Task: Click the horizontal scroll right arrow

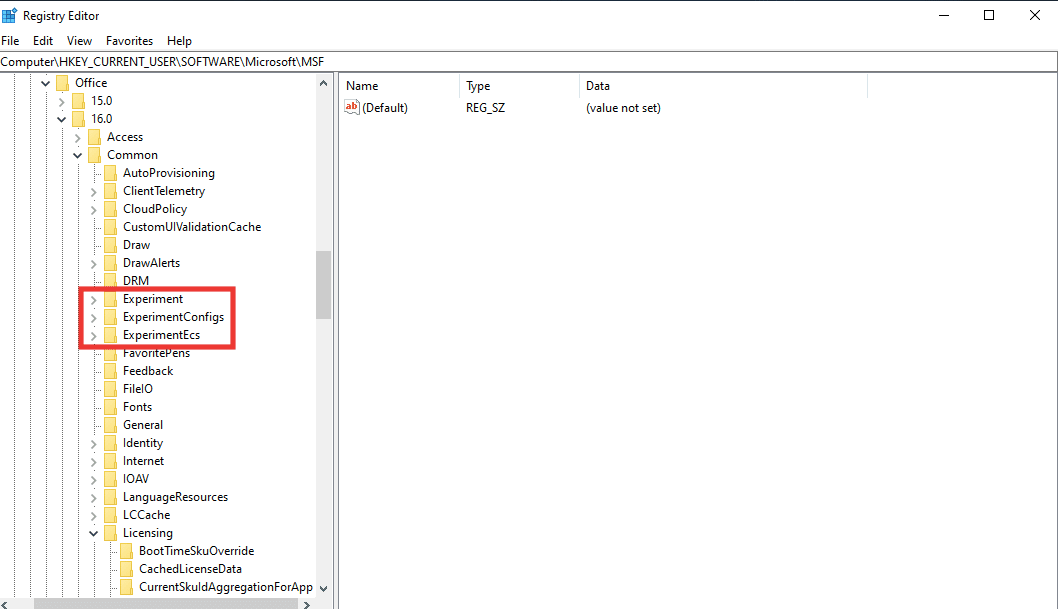Action: (x=307, y=604)
